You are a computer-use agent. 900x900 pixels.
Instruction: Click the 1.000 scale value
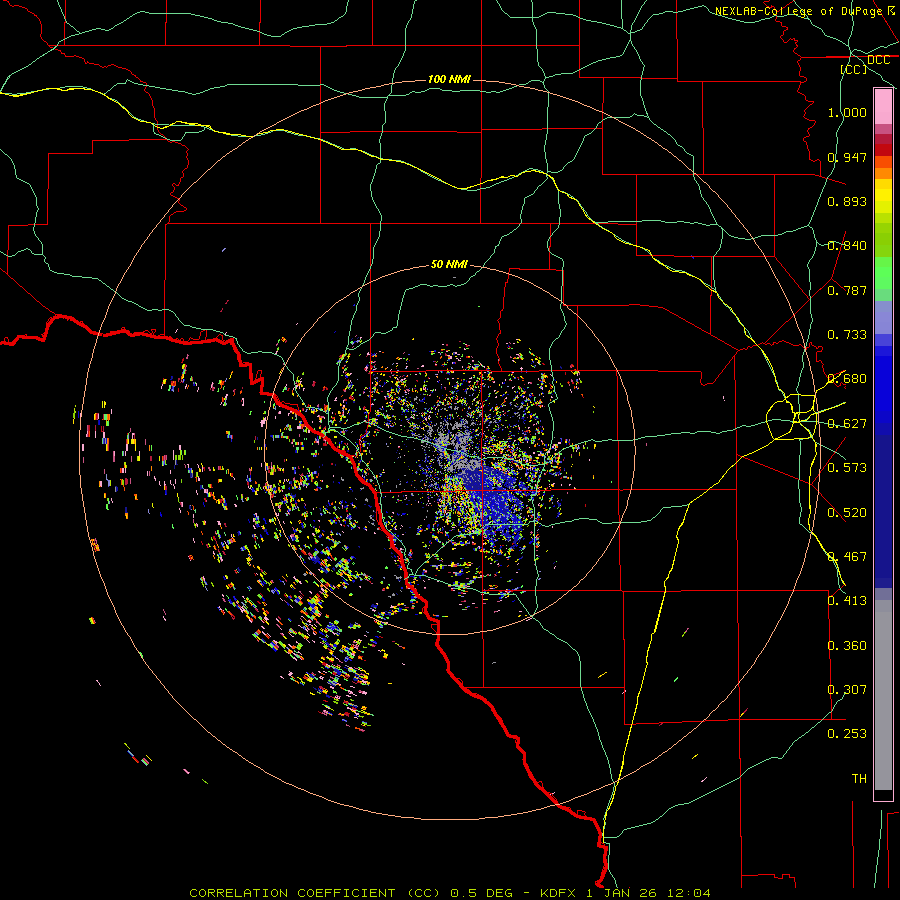847,112
